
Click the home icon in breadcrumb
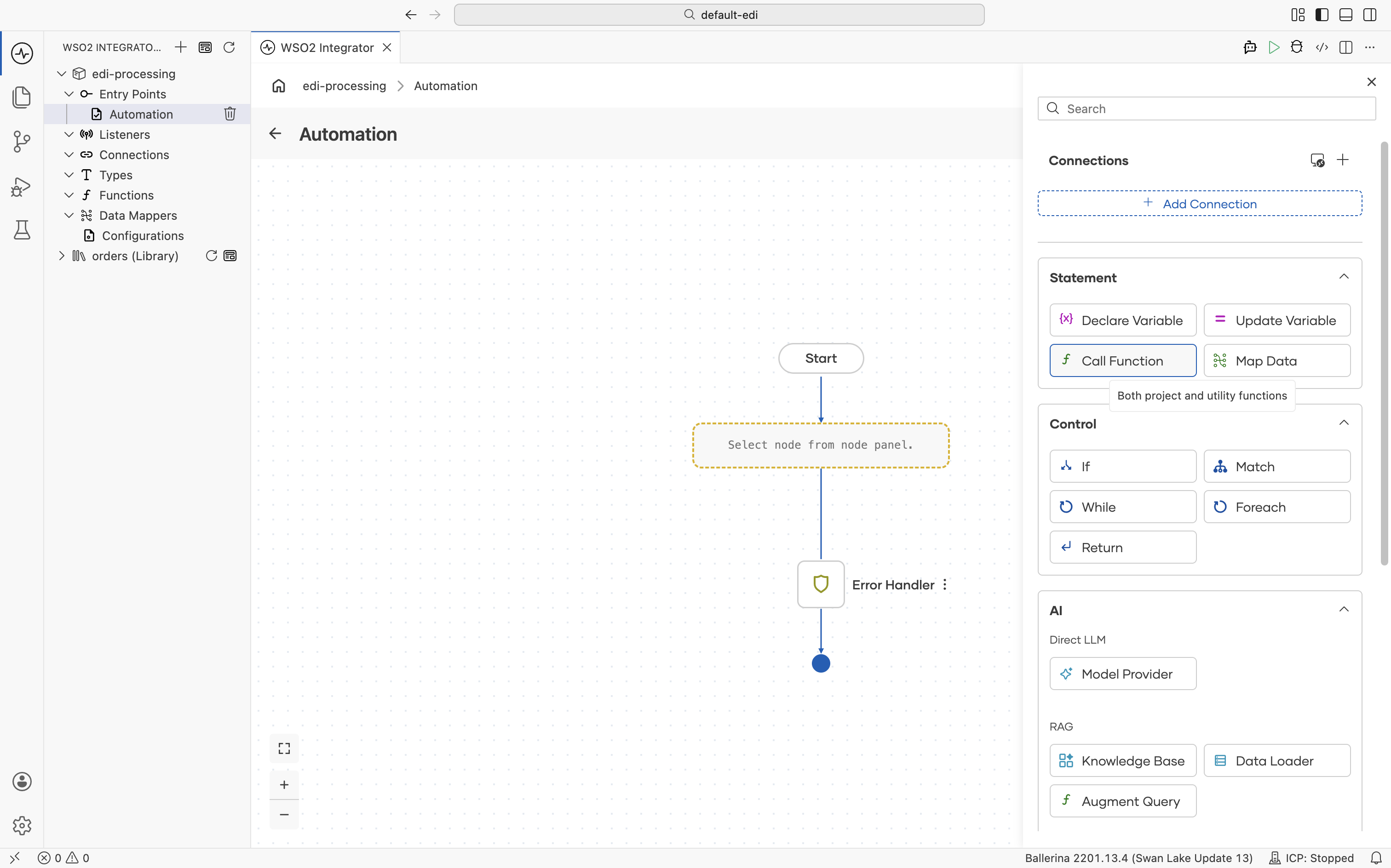pyautogui.click(x=279, y=86)
